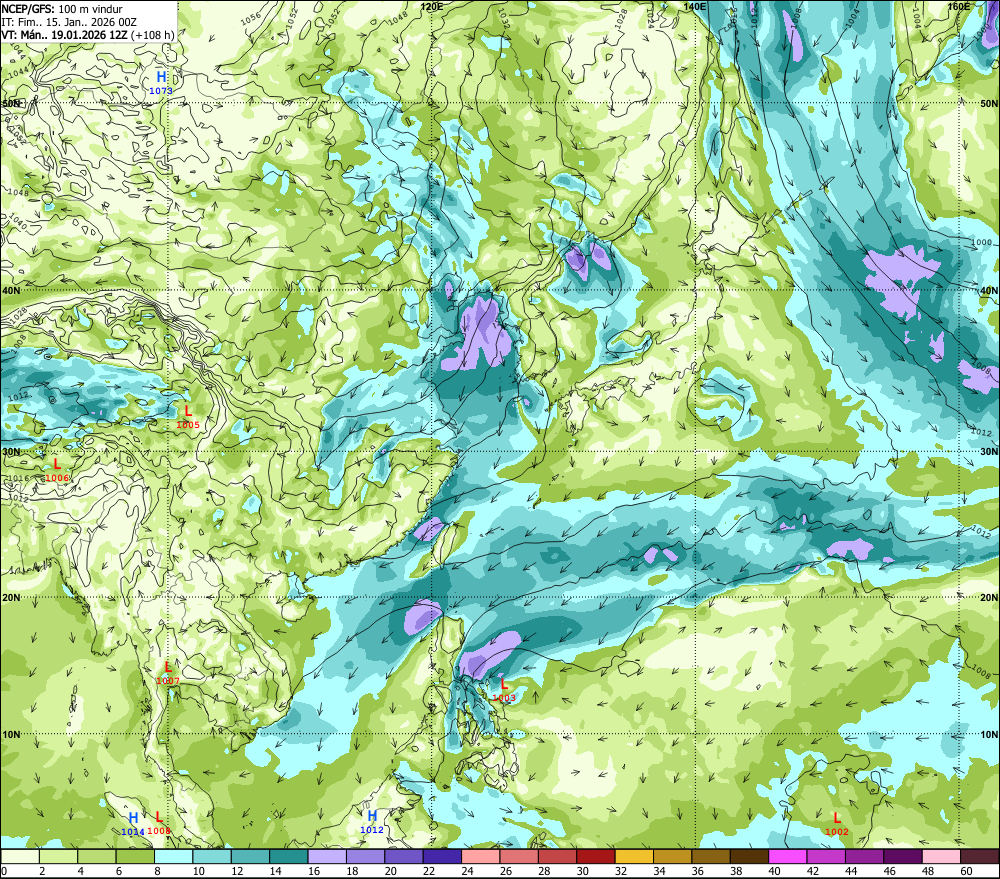Click the L 1003 low near Philippines
1000x879 pixels.
[504, 690]
